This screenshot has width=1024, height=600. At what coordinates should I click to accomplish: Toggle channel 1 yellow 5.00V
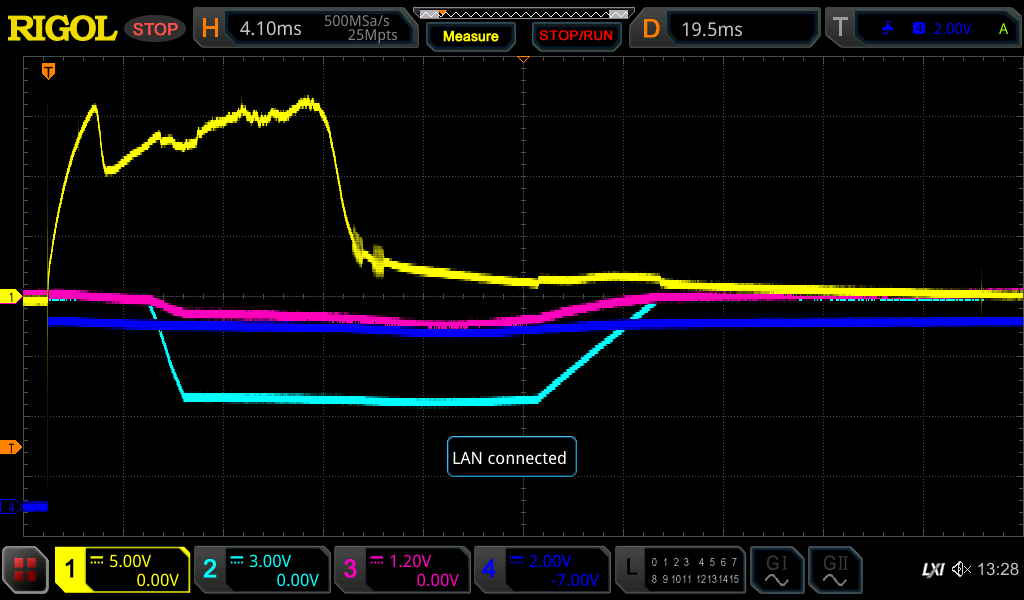coord(122,570)
